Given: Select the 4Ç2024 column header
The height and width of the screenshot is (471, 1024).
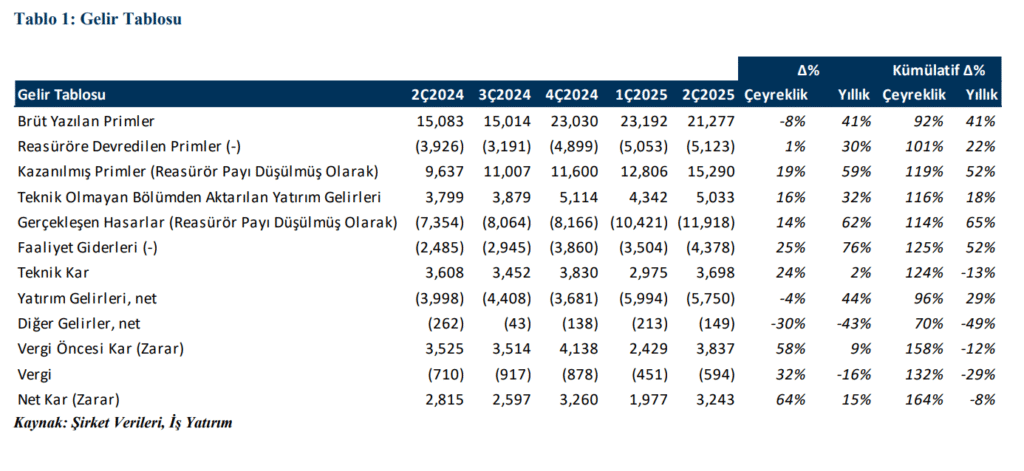Looking at the screenshot, I should pos(572,95).
